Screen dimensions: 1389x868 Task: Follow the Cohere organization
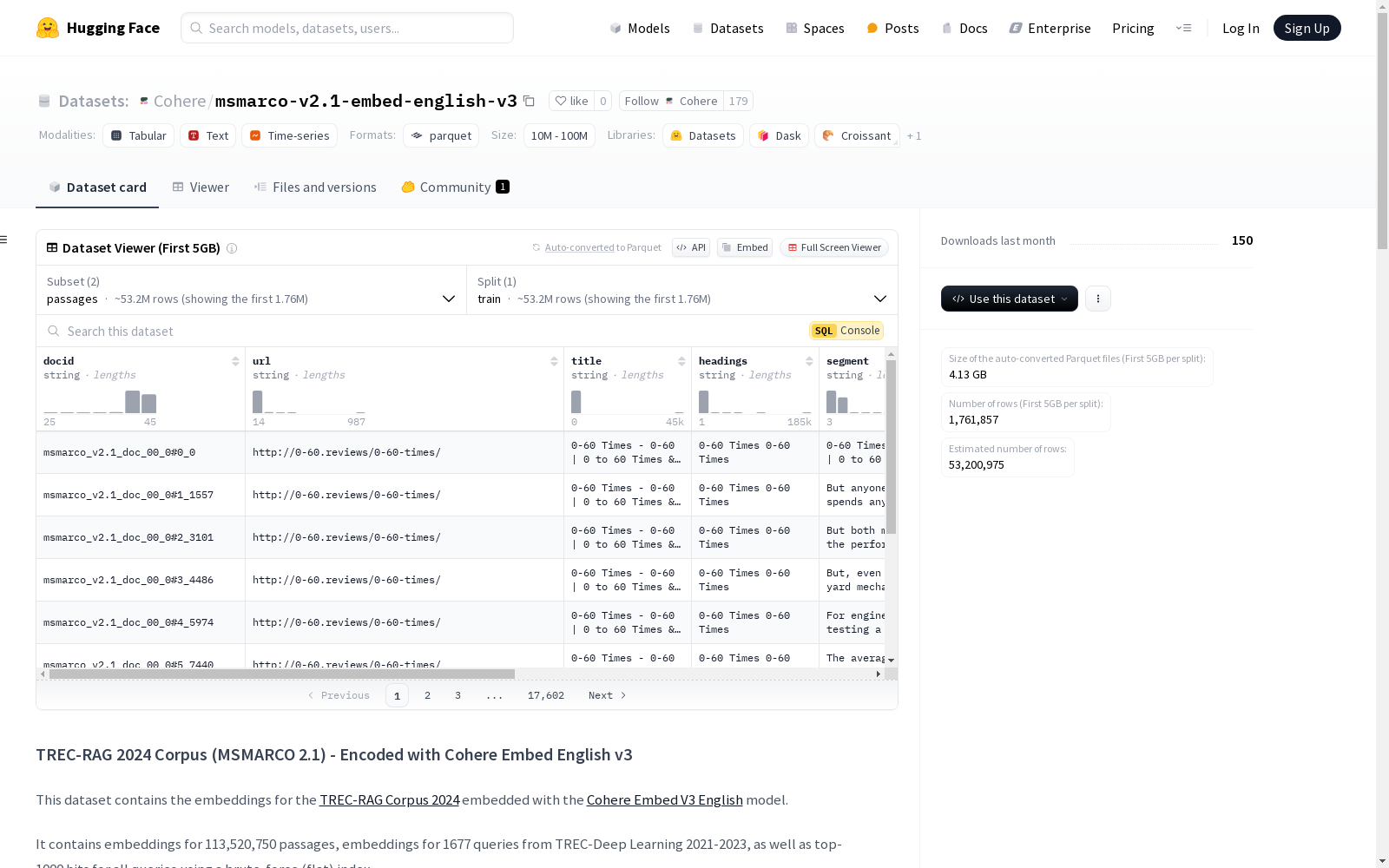pos(671,101)
